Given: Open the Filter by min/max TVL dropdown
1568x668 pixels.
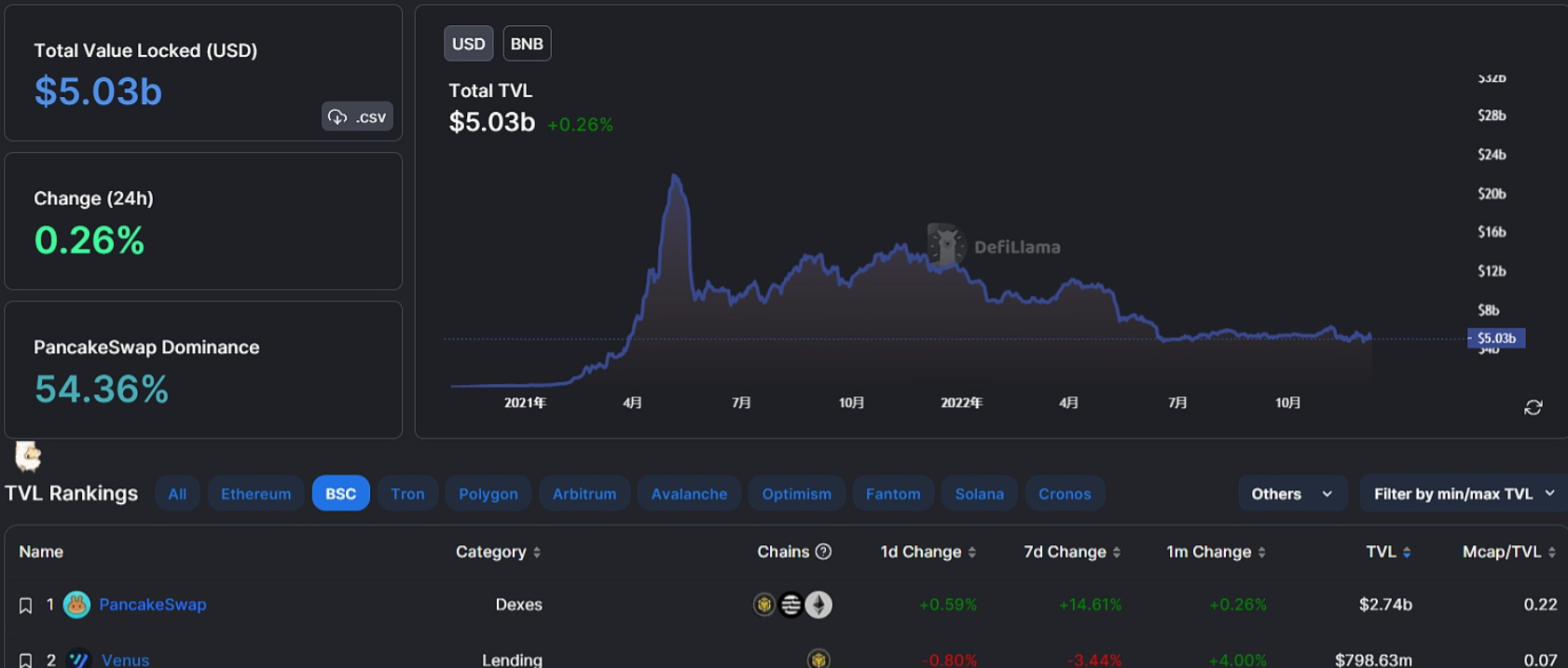Looking at the screenshot, I should [1463, 494].
